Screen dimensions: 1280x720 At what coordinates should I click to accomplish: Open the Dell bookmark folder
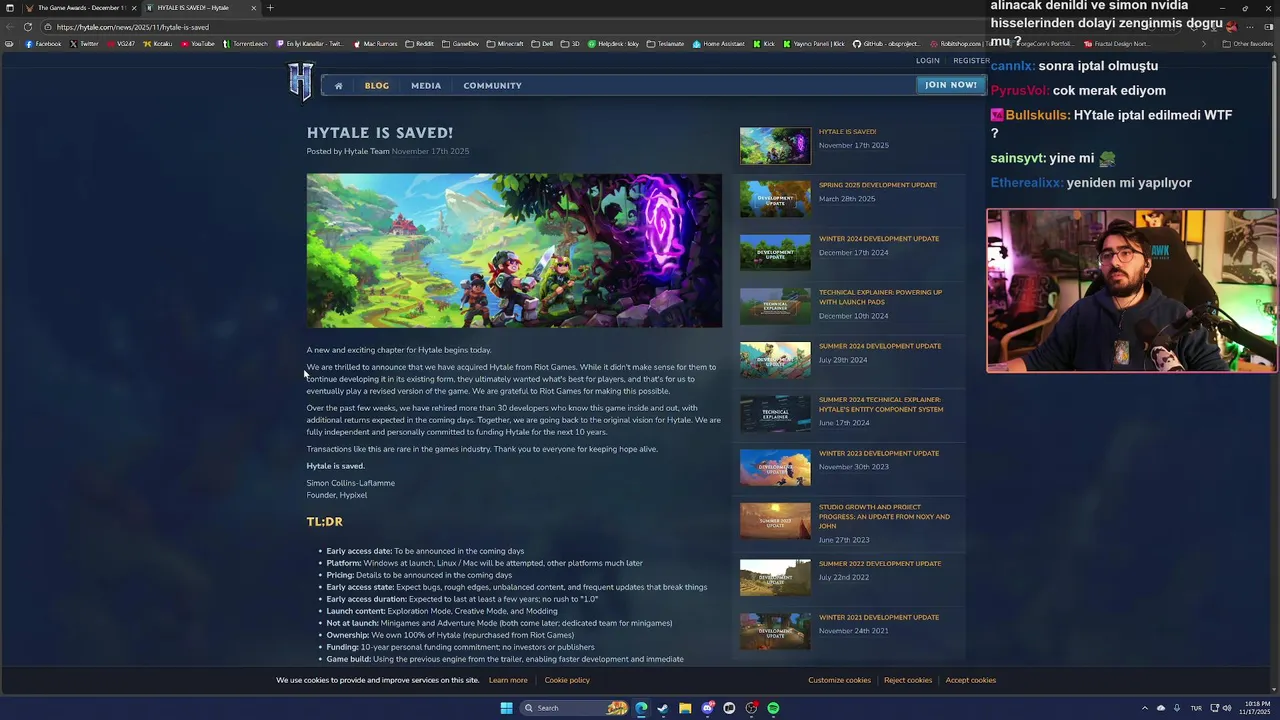click(x=542, y=44)
